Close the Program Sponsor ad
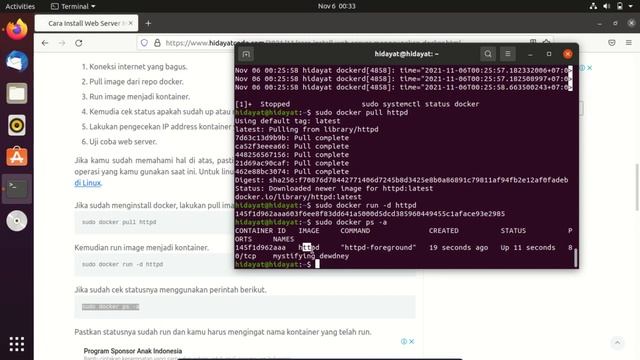This screenshot has width=640, height=360. 412,341
